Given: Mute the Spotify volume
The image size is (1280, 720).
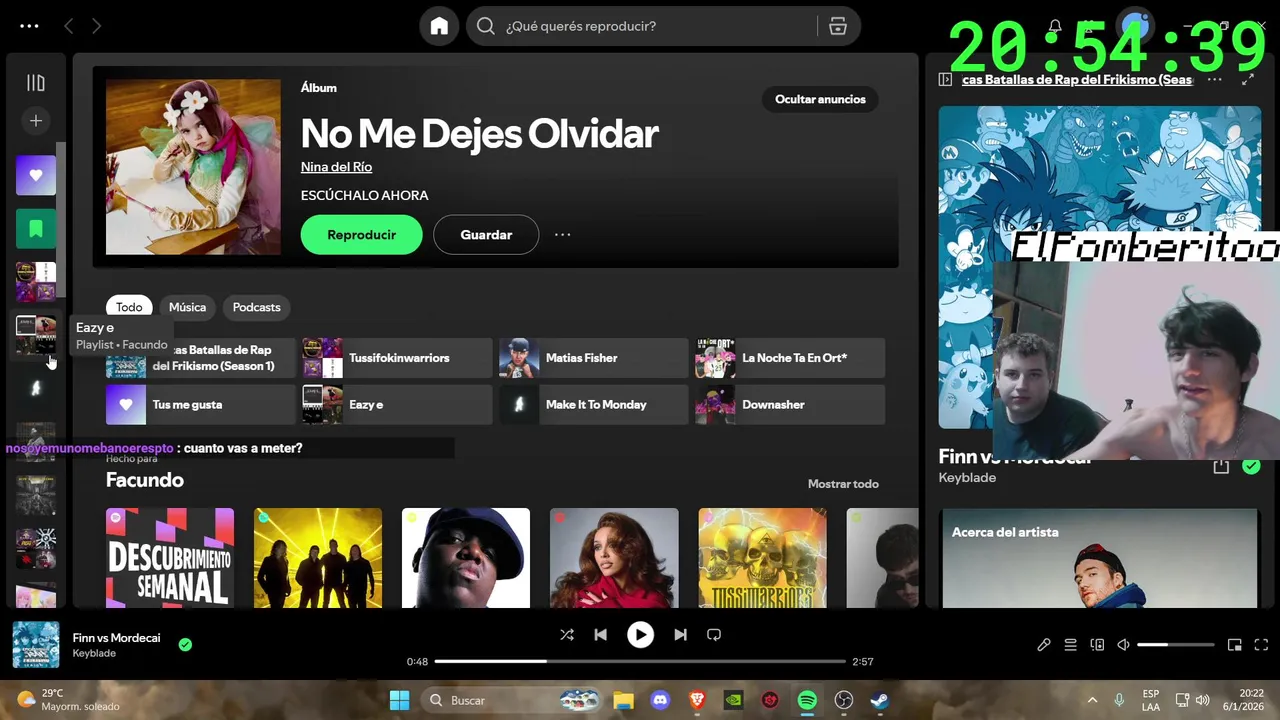Looking at the screenshot, I should 1123,645.
